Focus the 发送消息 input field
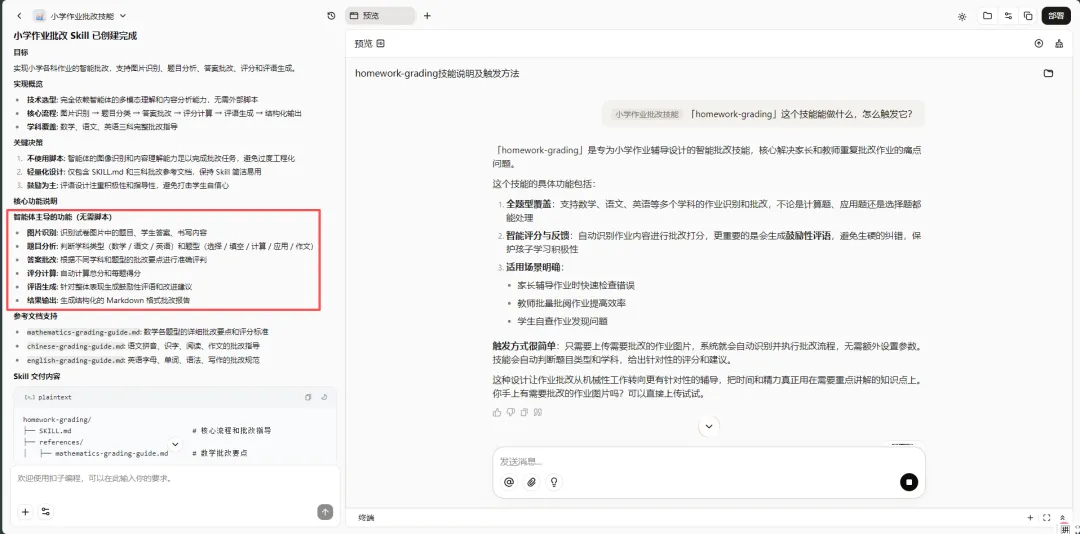This screenshot has height=534, width=1080. coord(708,461)
